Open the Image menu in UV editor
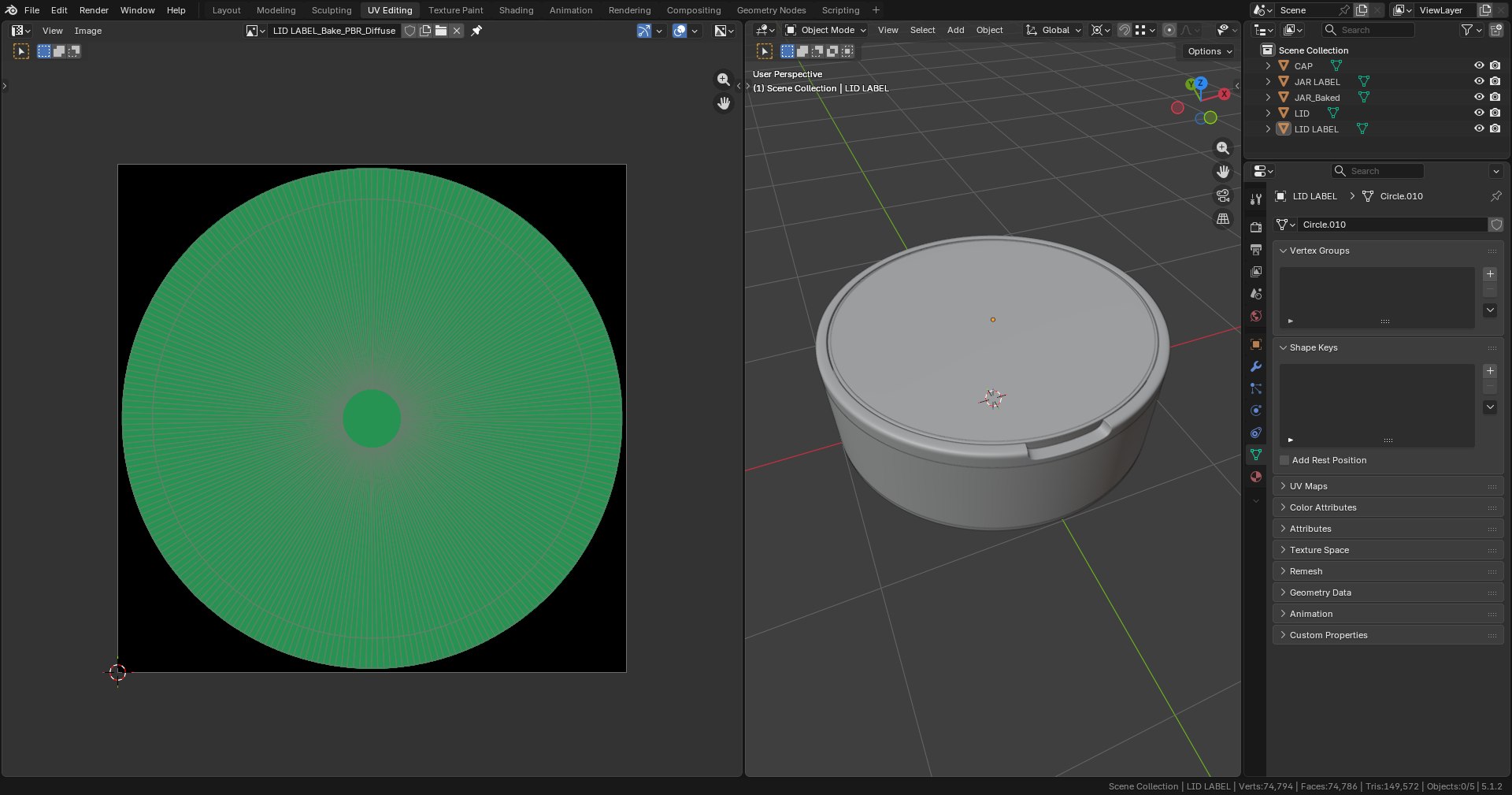This screenshot has width=1512, height=795. (x=88, y=31)
